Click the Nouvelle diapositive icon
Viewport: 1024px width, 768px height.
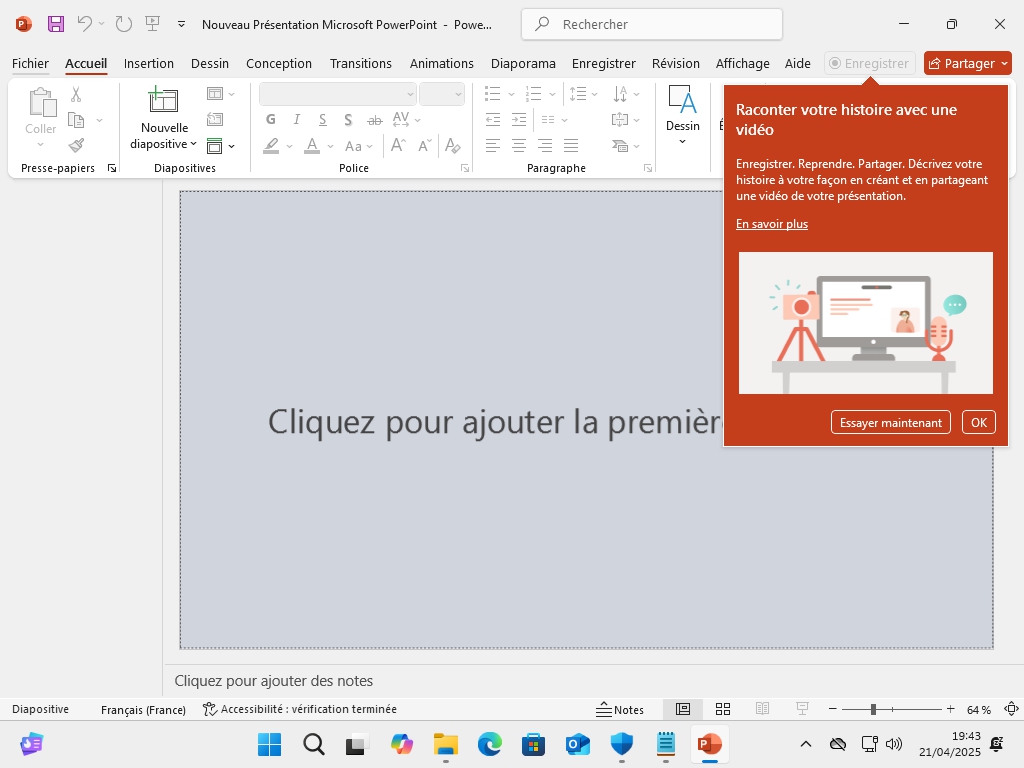coord(163,100)
